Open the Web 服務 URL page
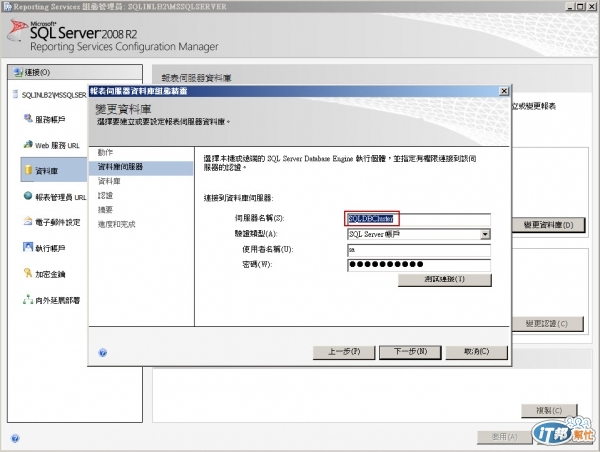The height and width of the screenshot is (452, 600). 57,145
